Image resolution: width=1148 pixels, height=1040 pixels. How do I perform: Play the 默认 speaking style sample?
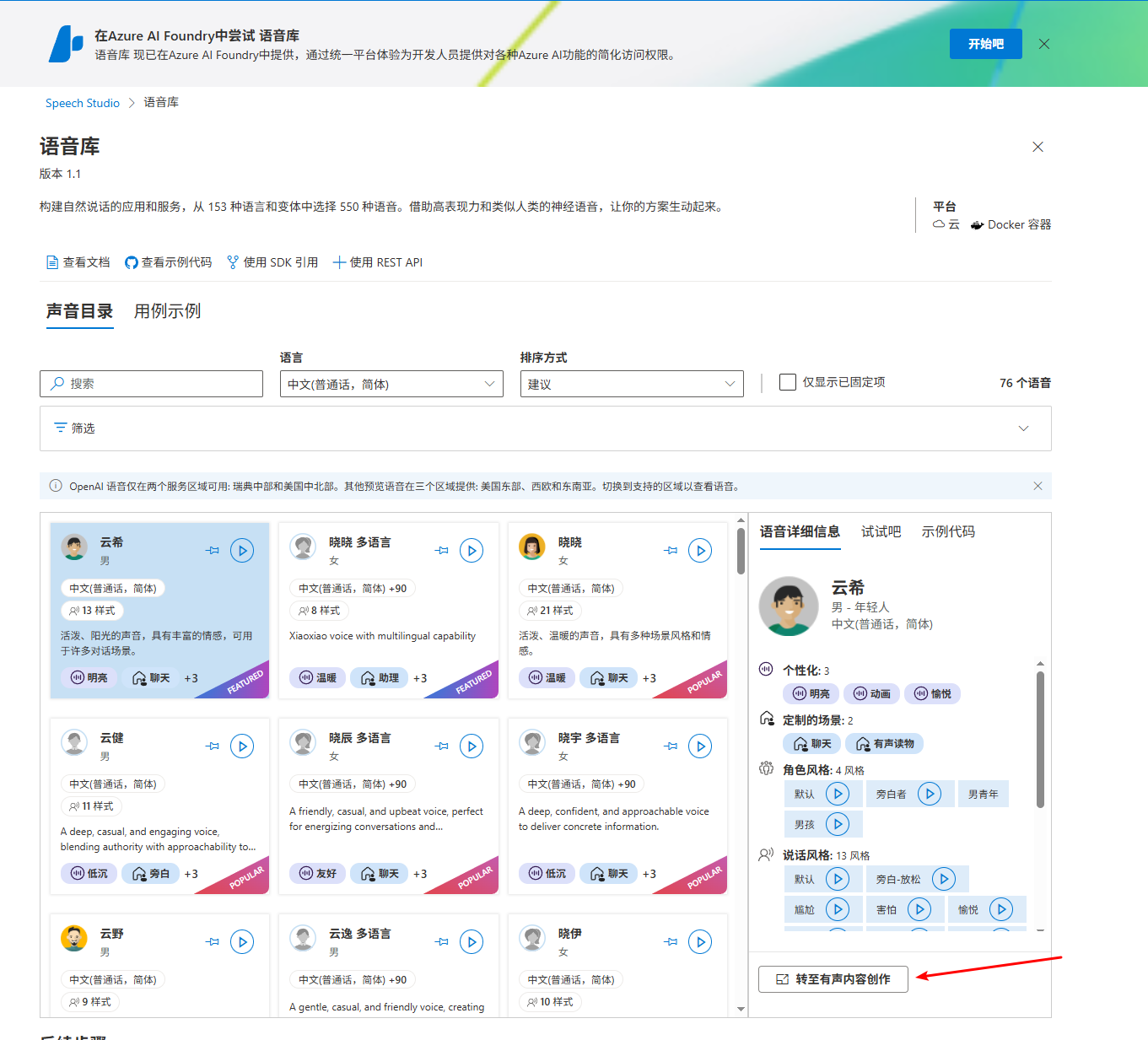pyautogui.click(x=838, y=879)
